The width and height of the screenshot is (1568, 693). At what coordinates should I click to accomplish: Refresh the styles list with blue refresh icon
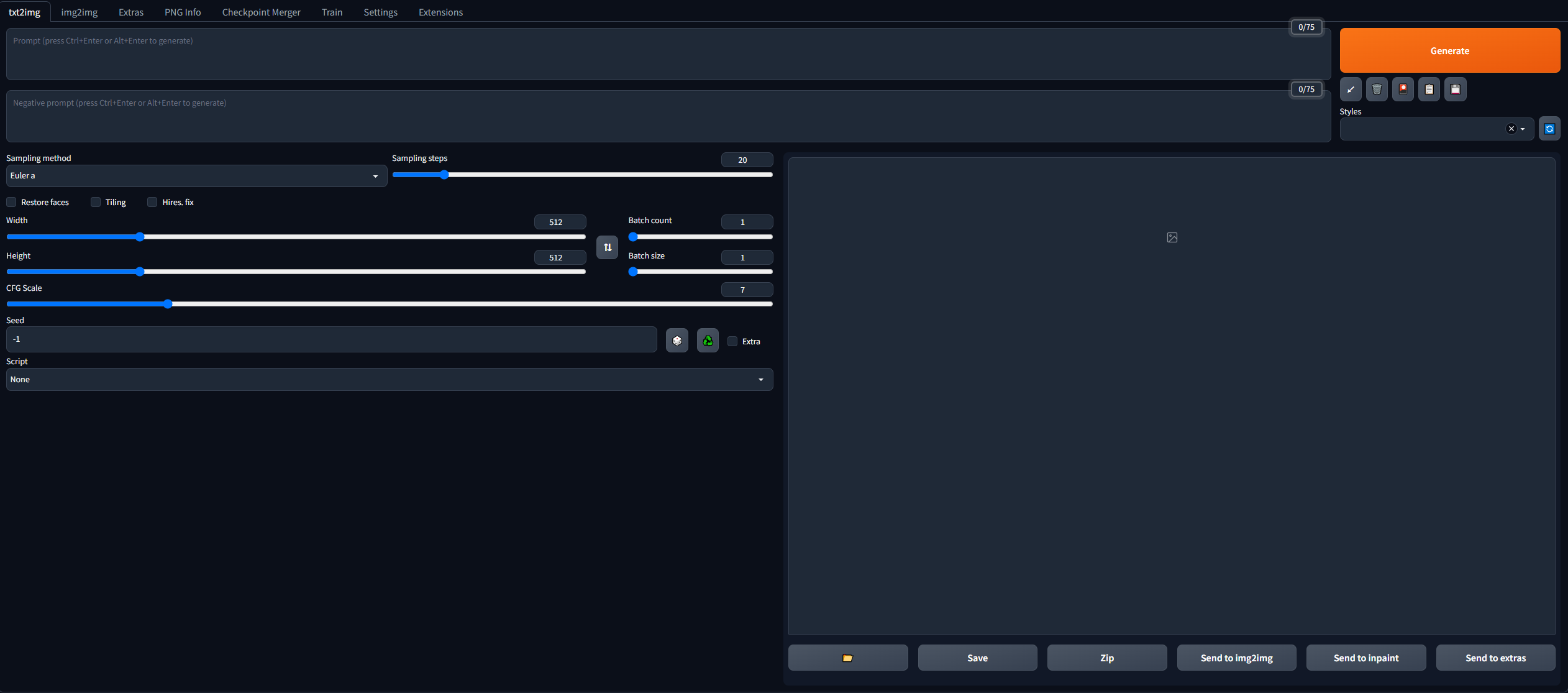(x=1550, y=128)
